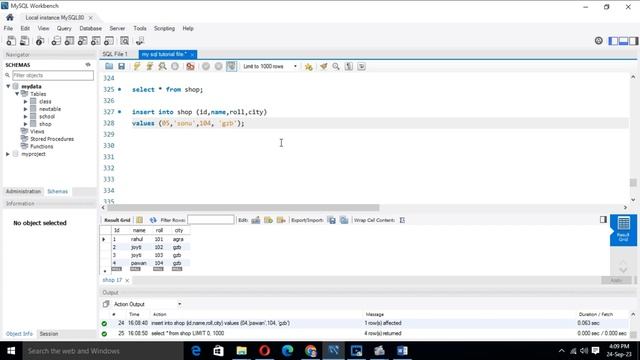Execute statement under cursor icon
This screenshot has height=360, width=640.
click(x=150, y=66)
